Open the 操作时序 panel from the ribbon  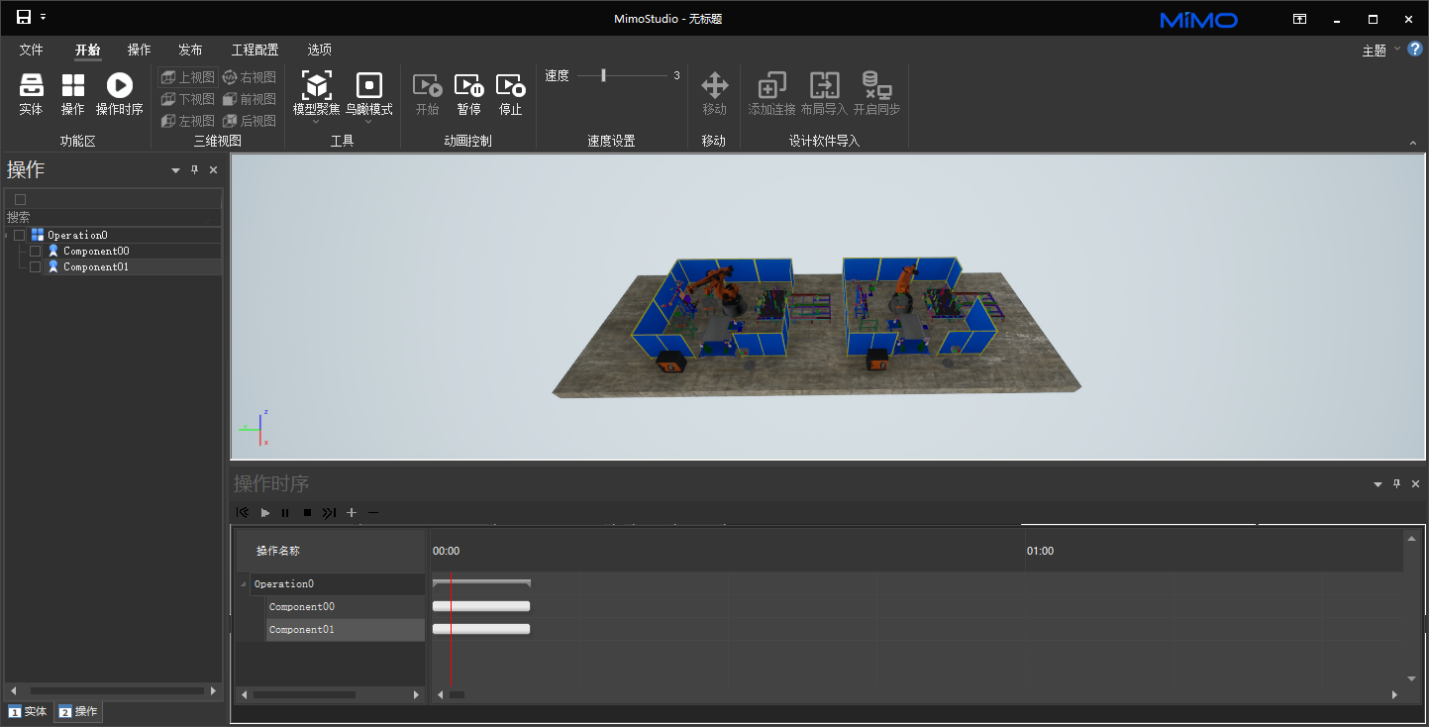pos(119,86)
